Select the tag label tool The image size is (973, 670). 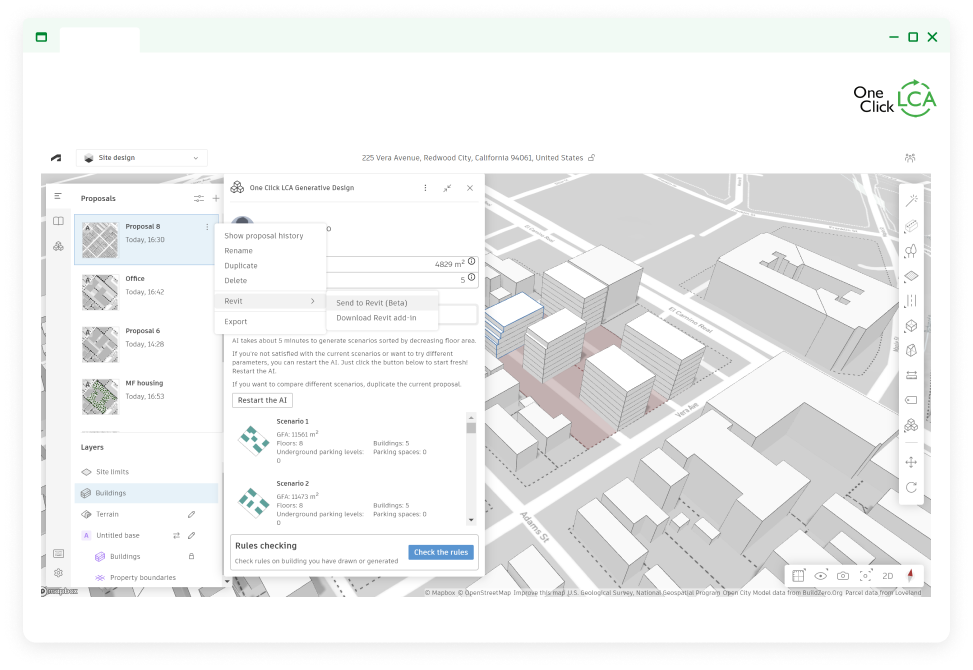911,400
